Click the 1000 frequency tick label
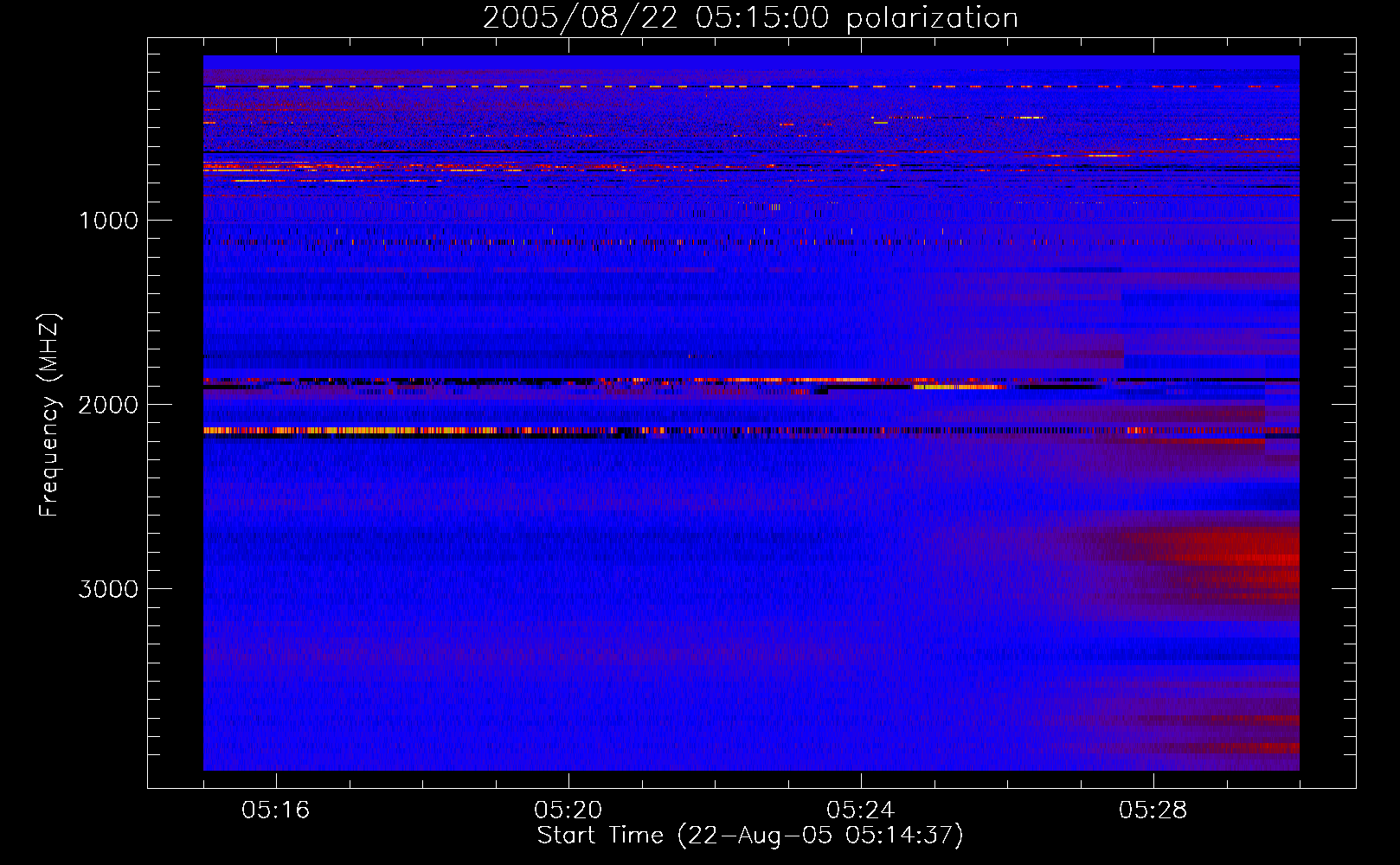The image size is (1400, 865). pyautogui.click(x=108, y=221)
